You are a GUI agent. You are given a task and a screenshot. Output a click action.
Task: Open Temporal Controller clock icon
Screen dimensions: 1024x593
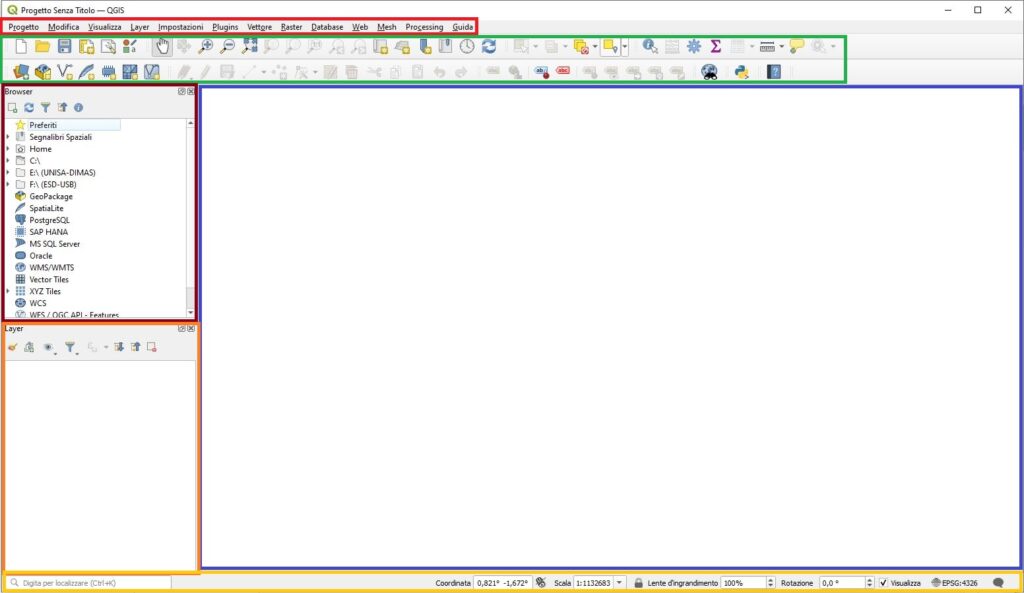tap(467, 46)
